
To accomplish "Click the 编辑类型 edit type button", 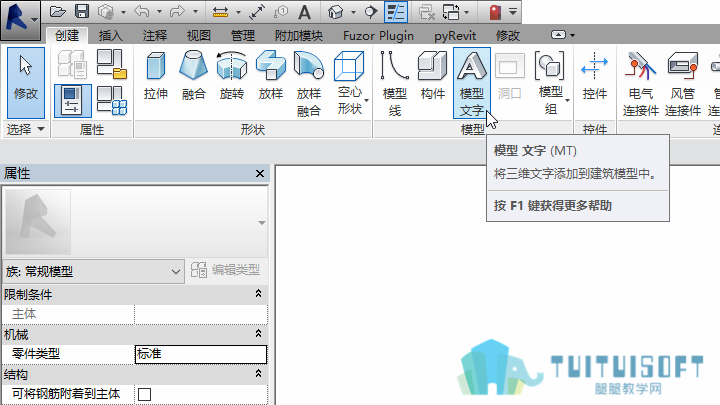I will (225, 270).
